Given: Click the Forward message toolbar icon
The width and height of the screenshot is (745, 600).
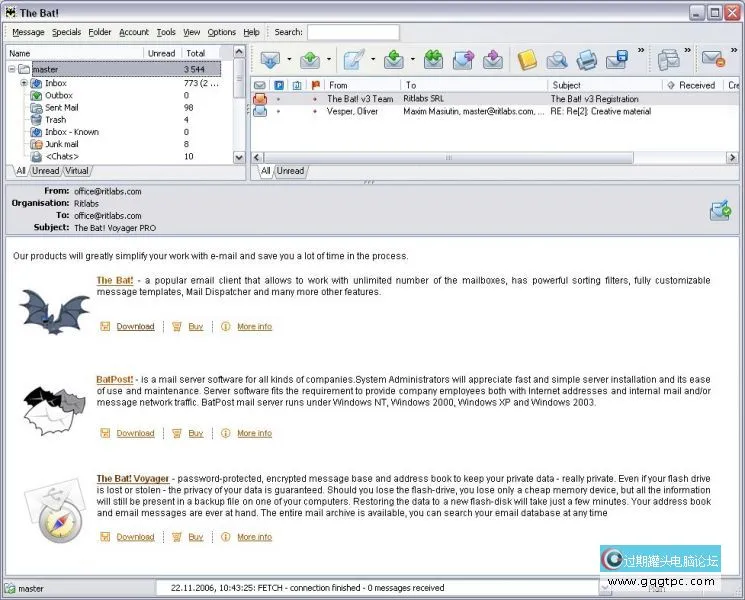Looking at the screenshot, I should 463,60.
